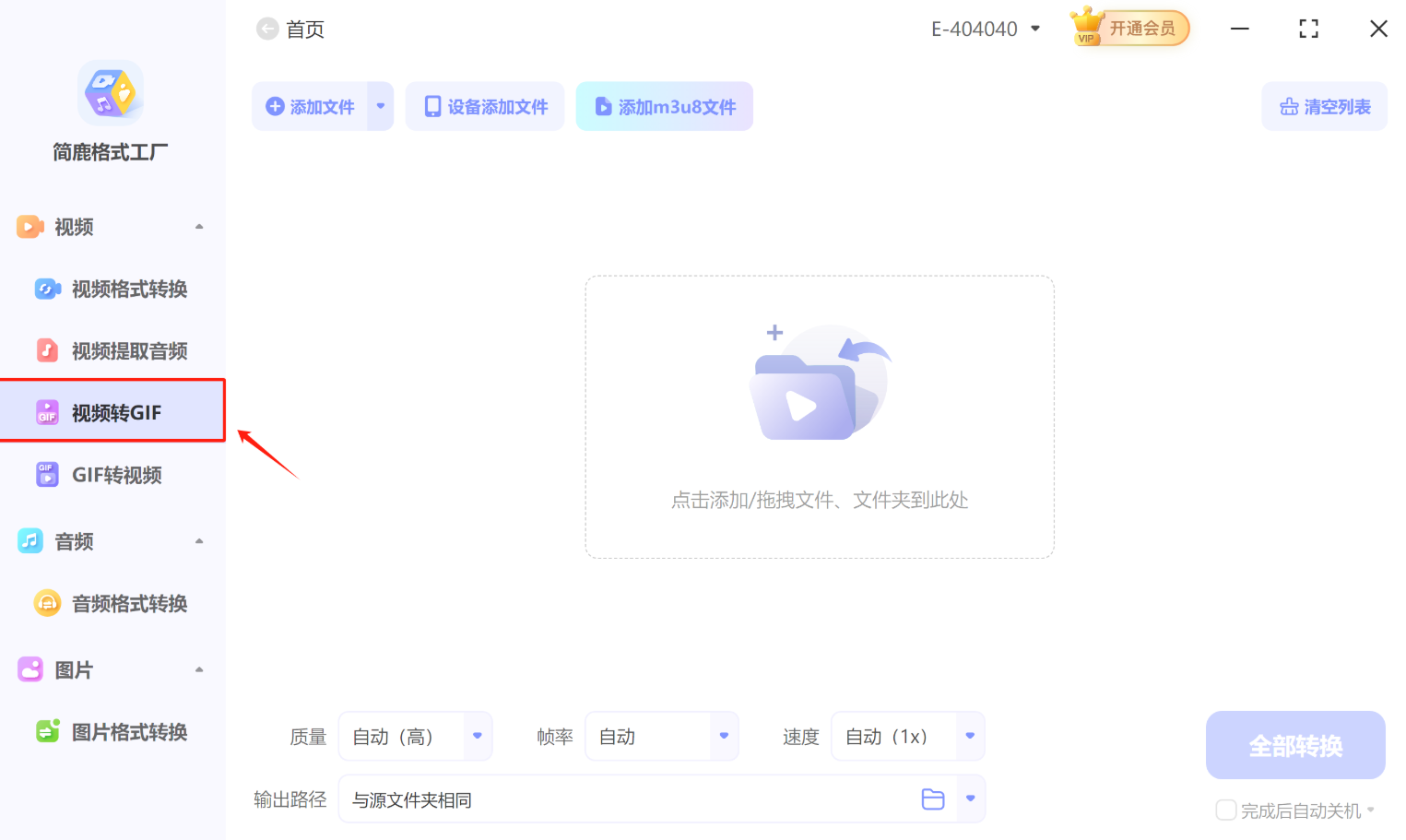Select 图片格式转换 in the sidebar
Viewport: 1406px width, 840px height.
pos(112,731)
